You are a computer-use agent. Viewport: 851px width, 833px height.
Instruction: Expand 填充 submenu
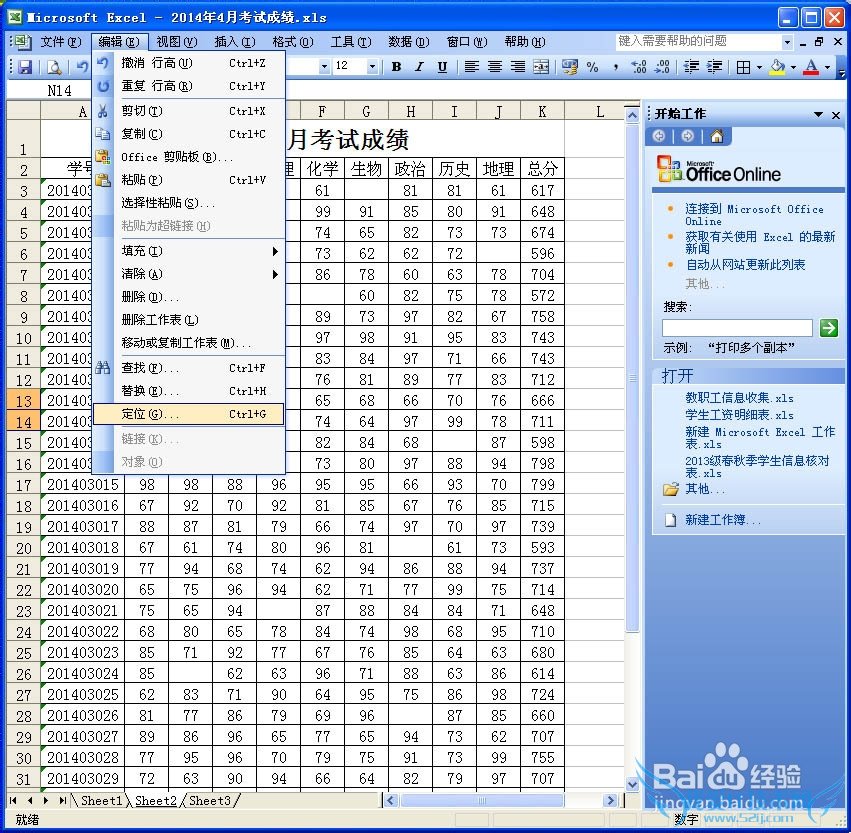coord(188,251)
